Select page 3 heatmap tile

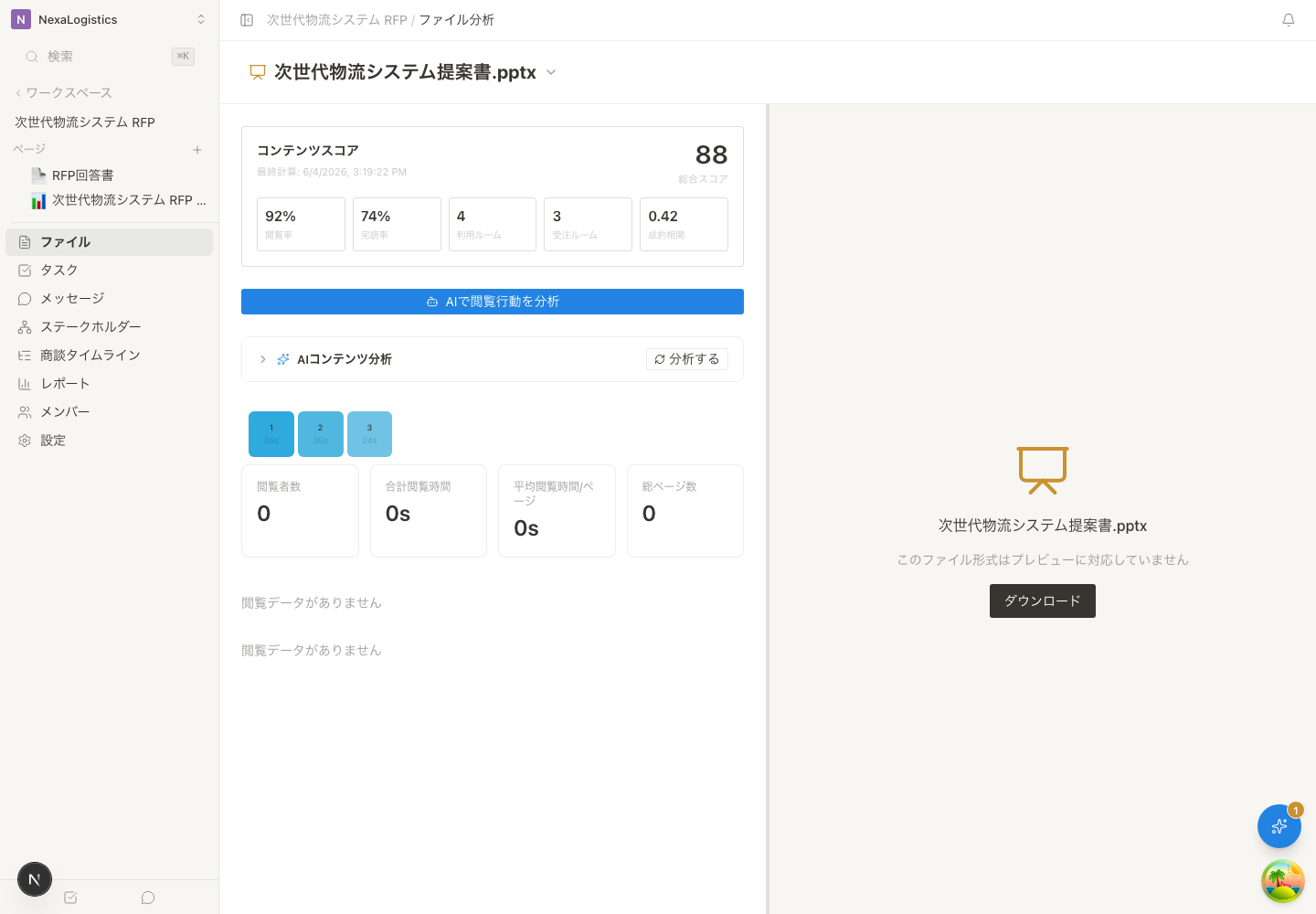[369, 434]
